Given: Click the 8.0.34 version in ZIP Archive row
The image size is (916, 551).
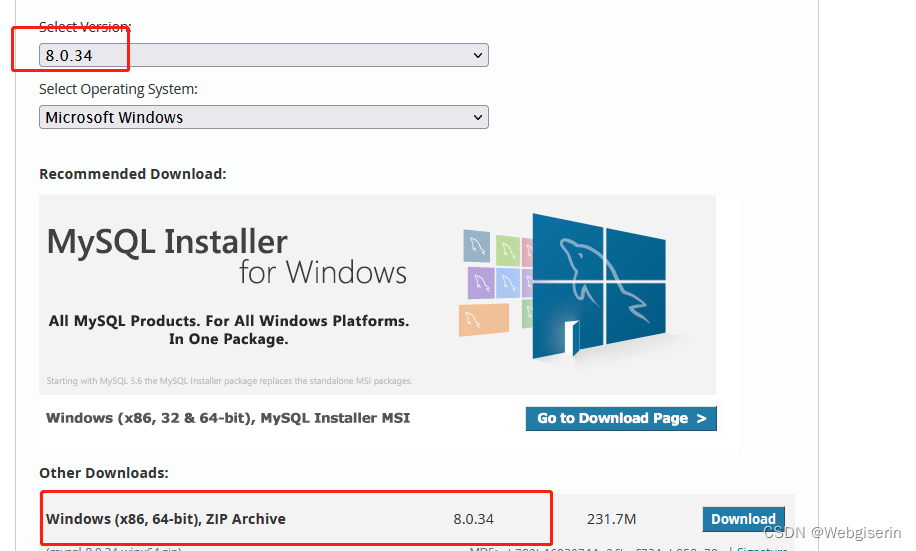Looking at the screenshot, I should click(473, 519).
